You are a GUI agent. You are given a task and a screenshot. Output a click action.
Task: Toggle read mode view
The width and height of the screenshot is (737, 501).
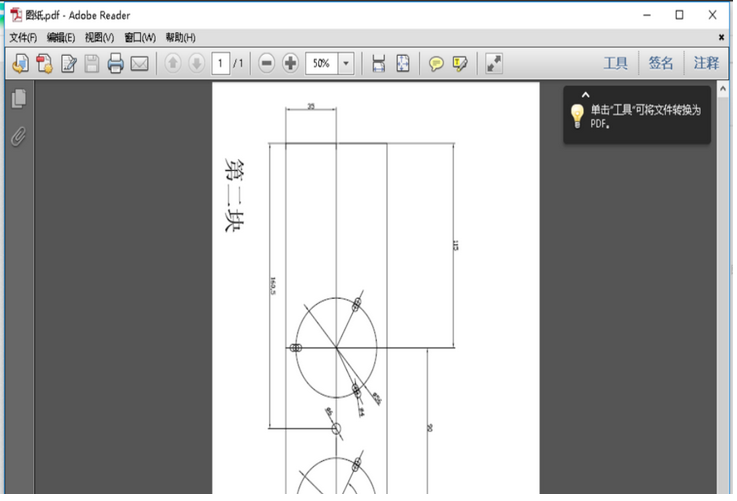pos(494,64)
